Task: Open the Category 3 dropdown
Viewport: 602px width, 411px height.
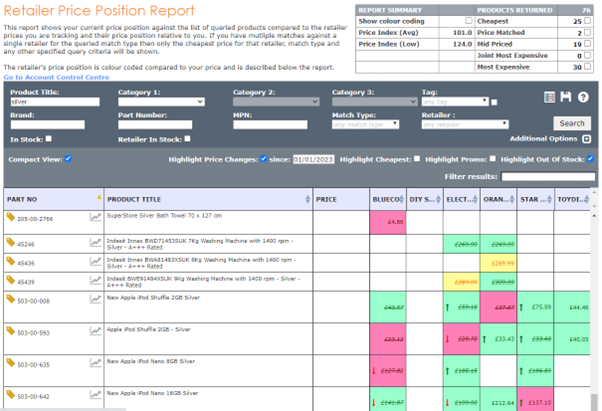Action: point(375,102)
